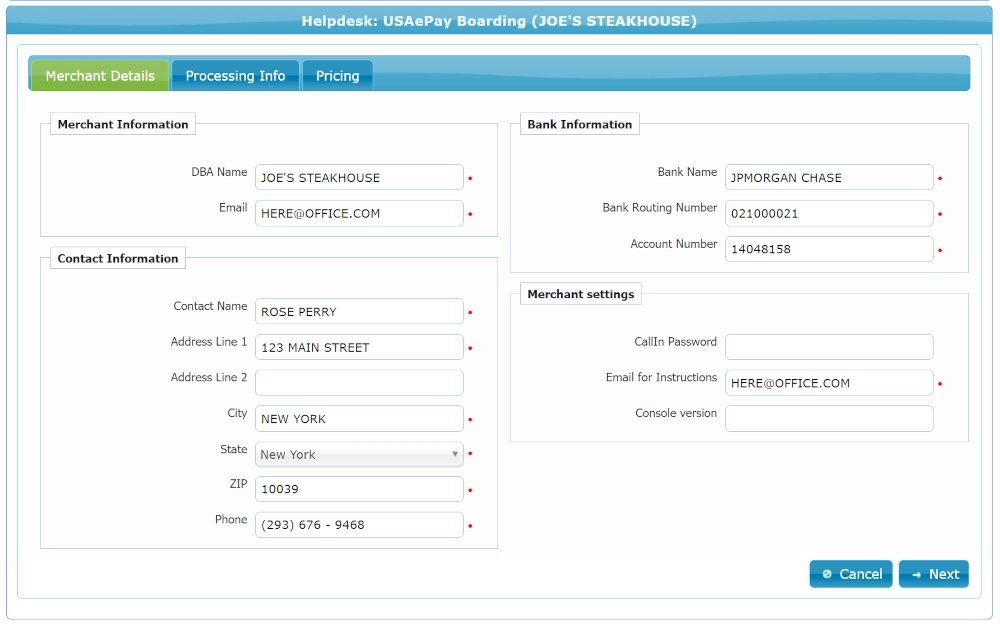This screenshot has height=625, width=1000.
Task: Open the Pricing tab
Action: click(x=337, y=76)
